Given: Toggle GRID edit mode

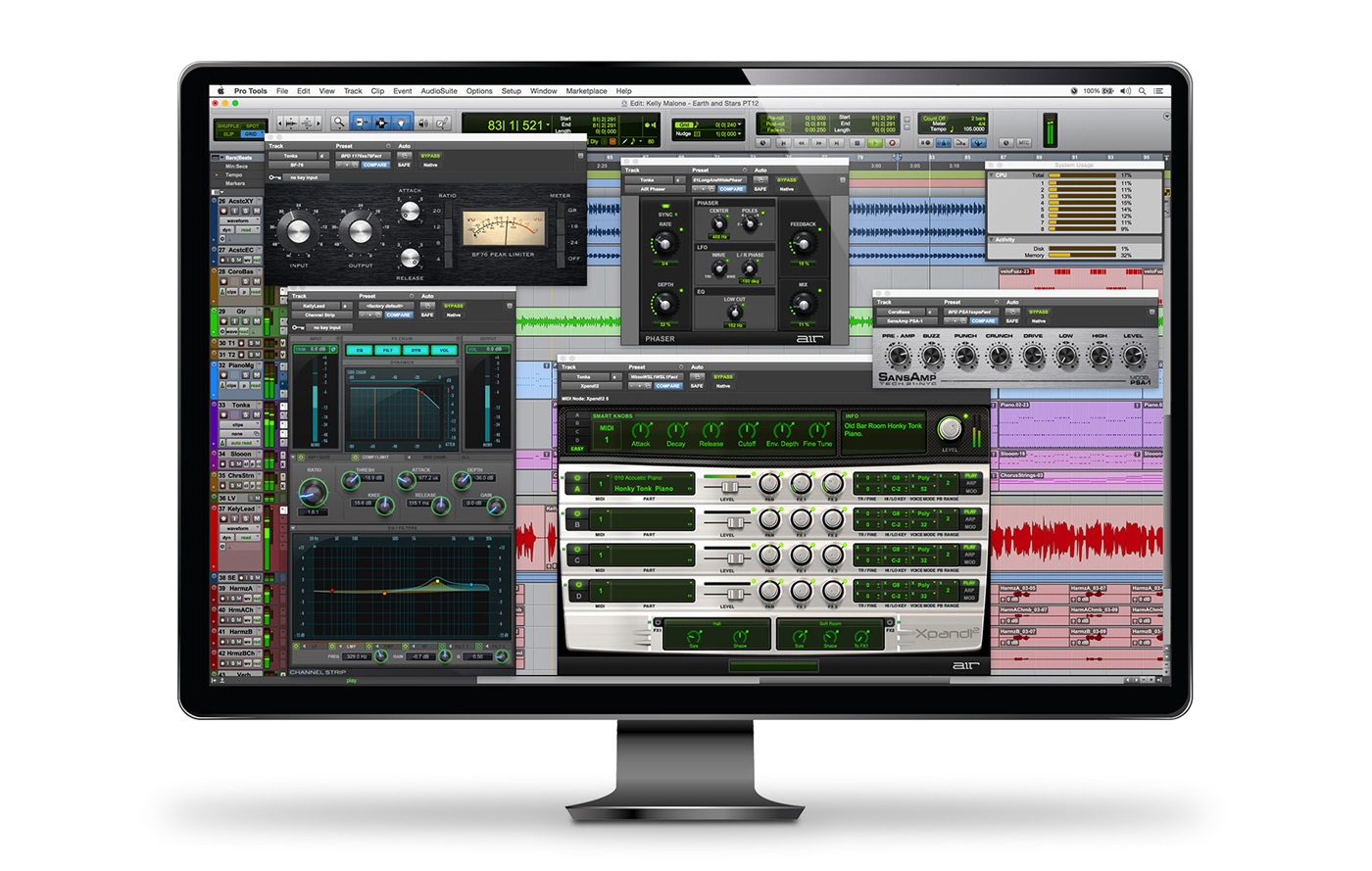Looking at the screenshot, I should click(253, 134).
